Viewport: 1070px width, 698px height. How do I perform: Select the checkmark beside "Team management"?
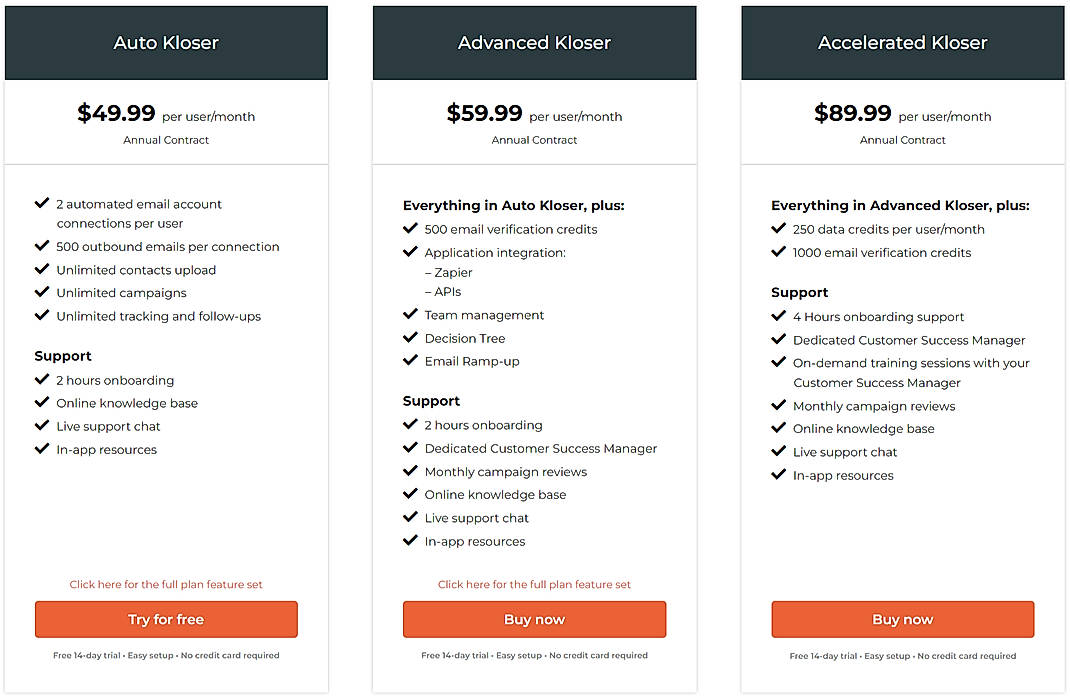point(410,314)
